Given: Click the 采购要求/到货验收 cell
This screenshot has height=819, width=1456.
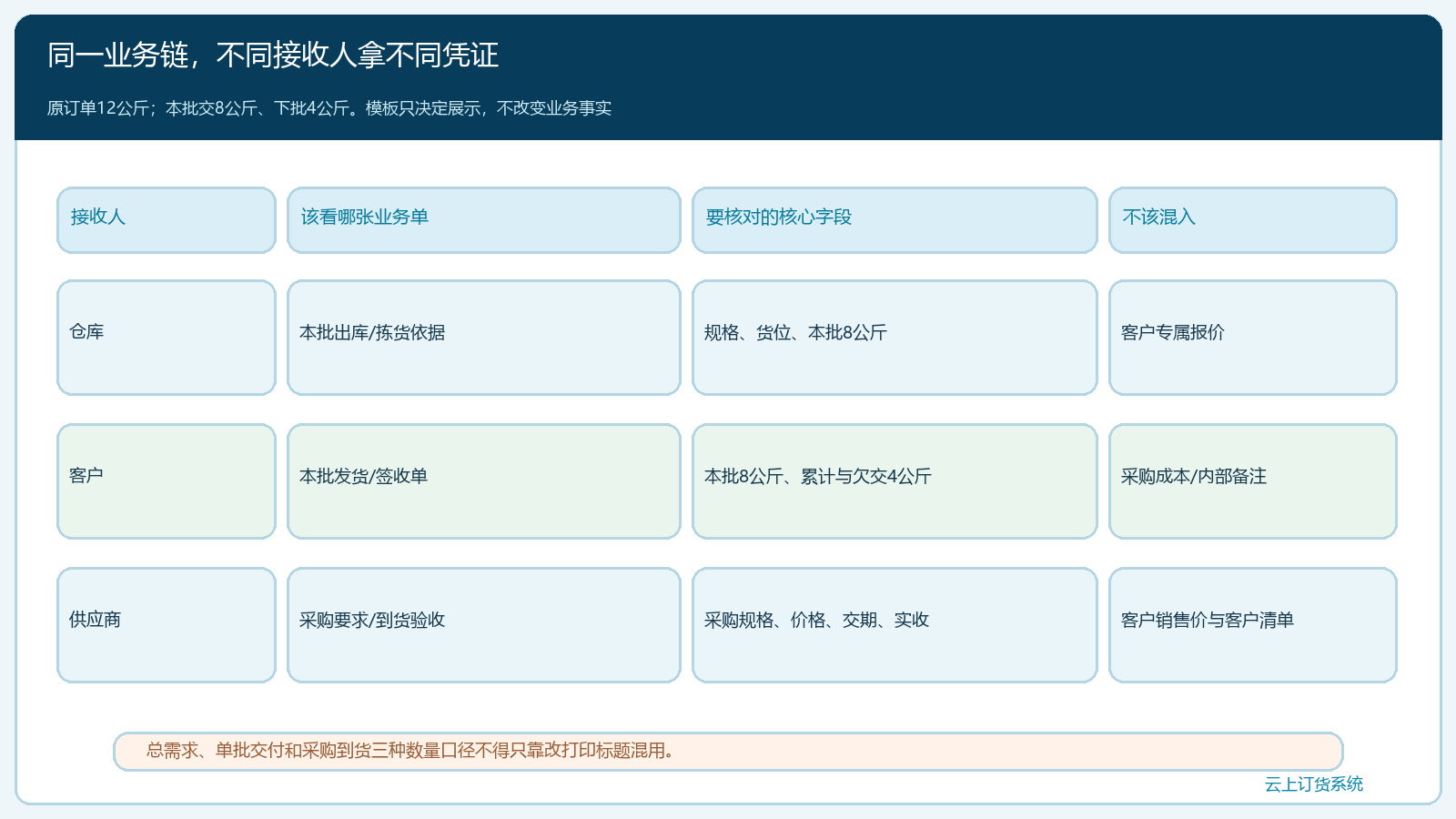Looking at the screenshot, I should pyautogui.click(x=484, y=625).
